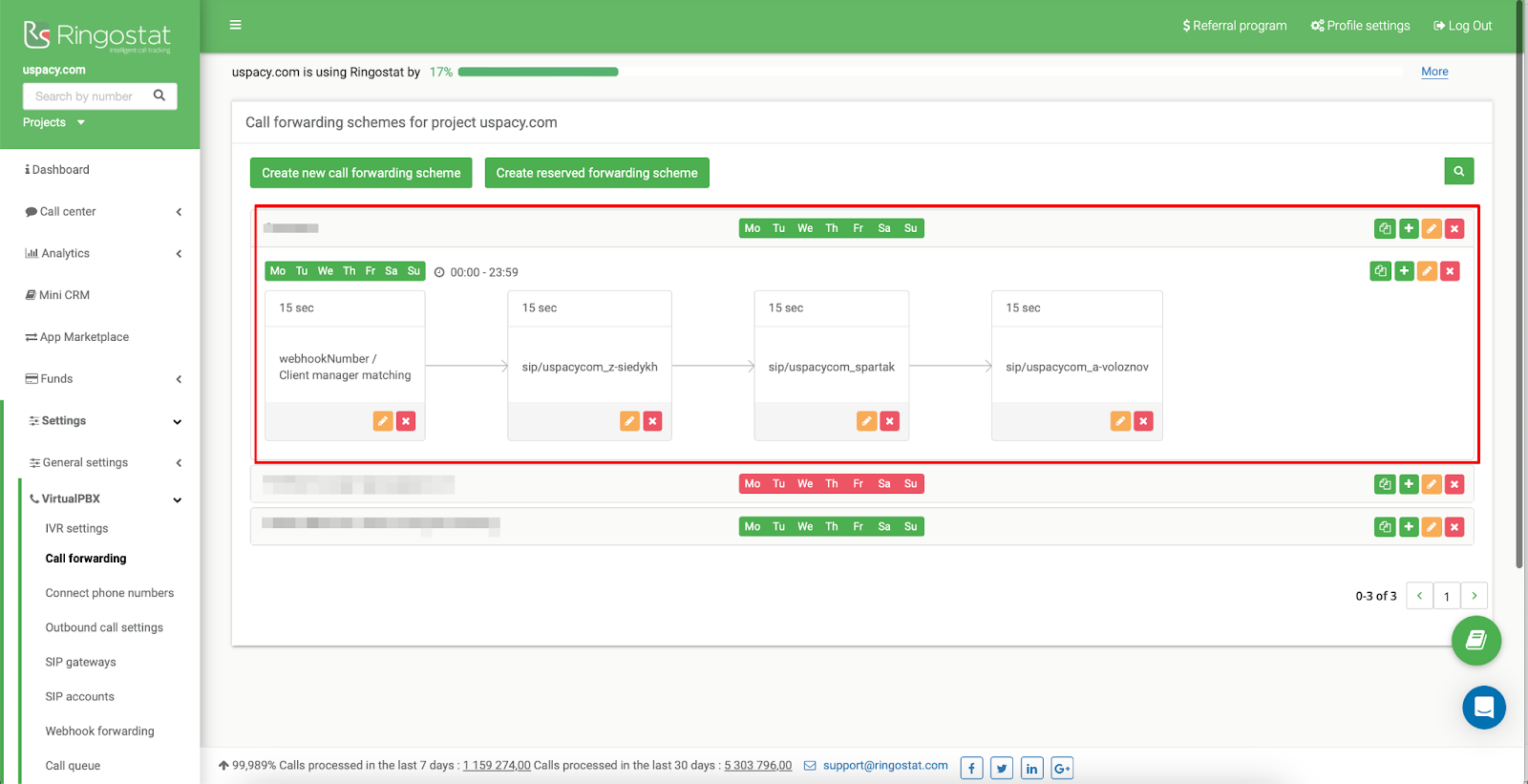
Task: Open Ringostat Facebook page icon
Action: (x=971, y=768)
